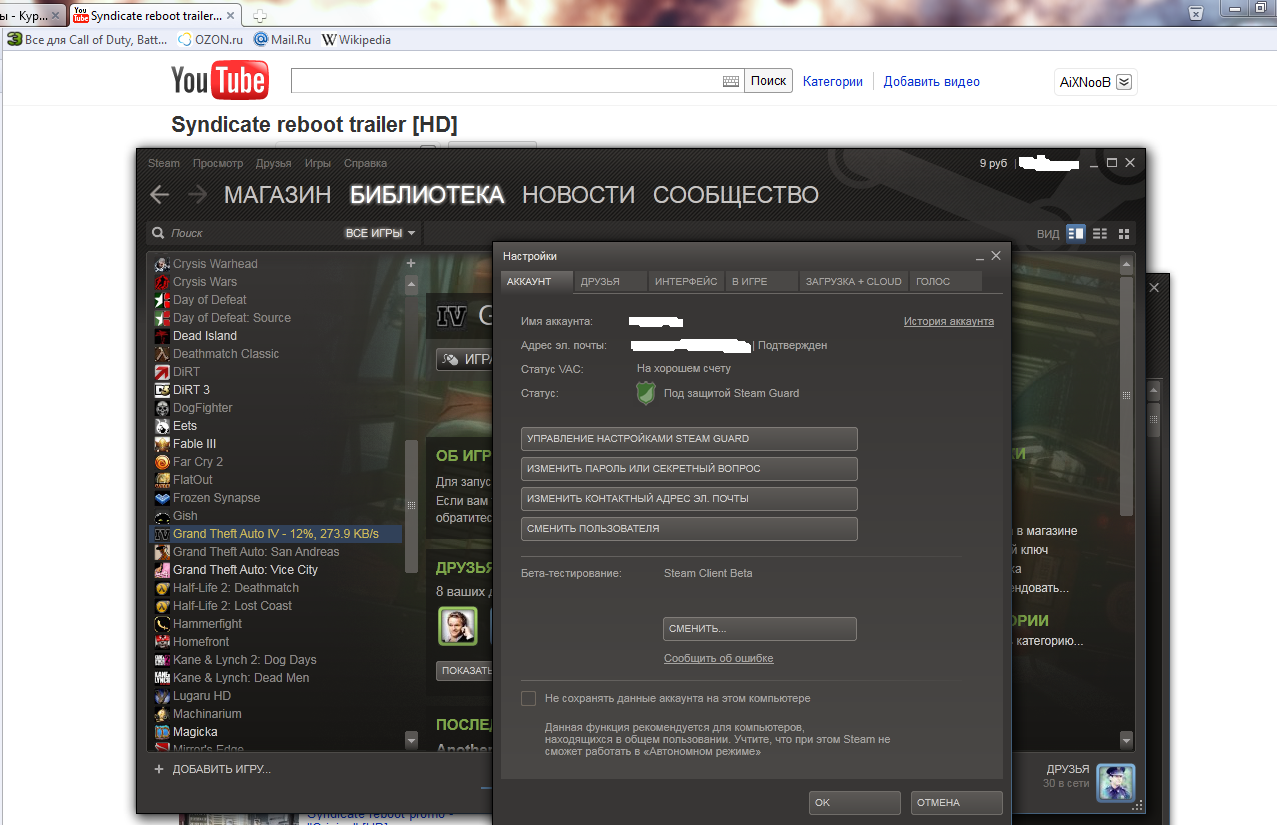The image size is (1277, 825).
Task: Open the ВСЕ ИГРЫ filter dropdown
Action: (x=380, y=233)
